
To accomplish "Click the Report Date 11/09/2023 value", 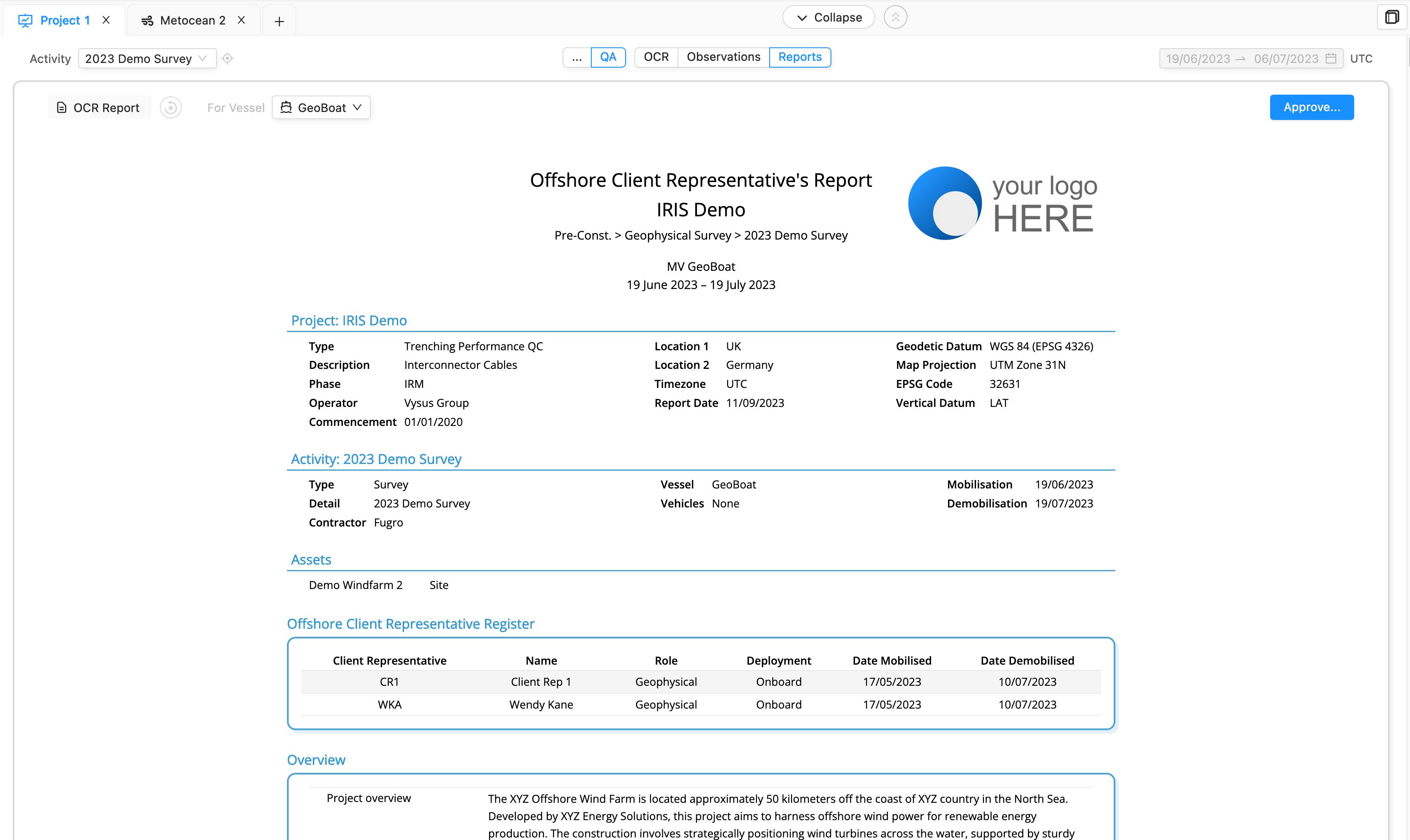I will click(755, 403).
